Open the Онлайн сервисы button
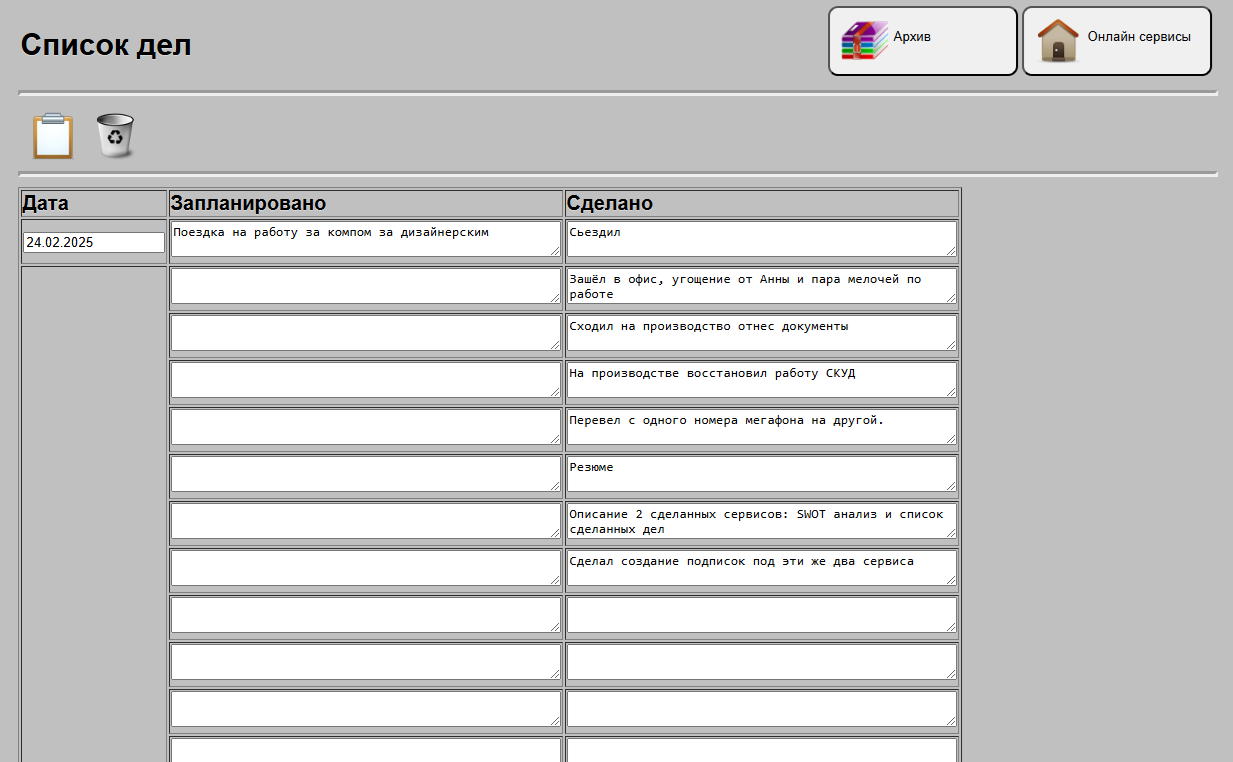 (1116, 41)
